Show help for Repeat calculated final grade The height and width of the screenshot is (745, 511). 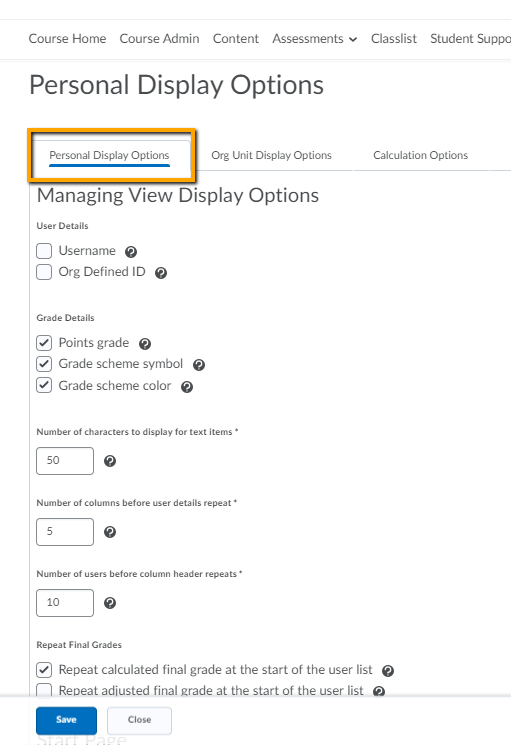388,670
